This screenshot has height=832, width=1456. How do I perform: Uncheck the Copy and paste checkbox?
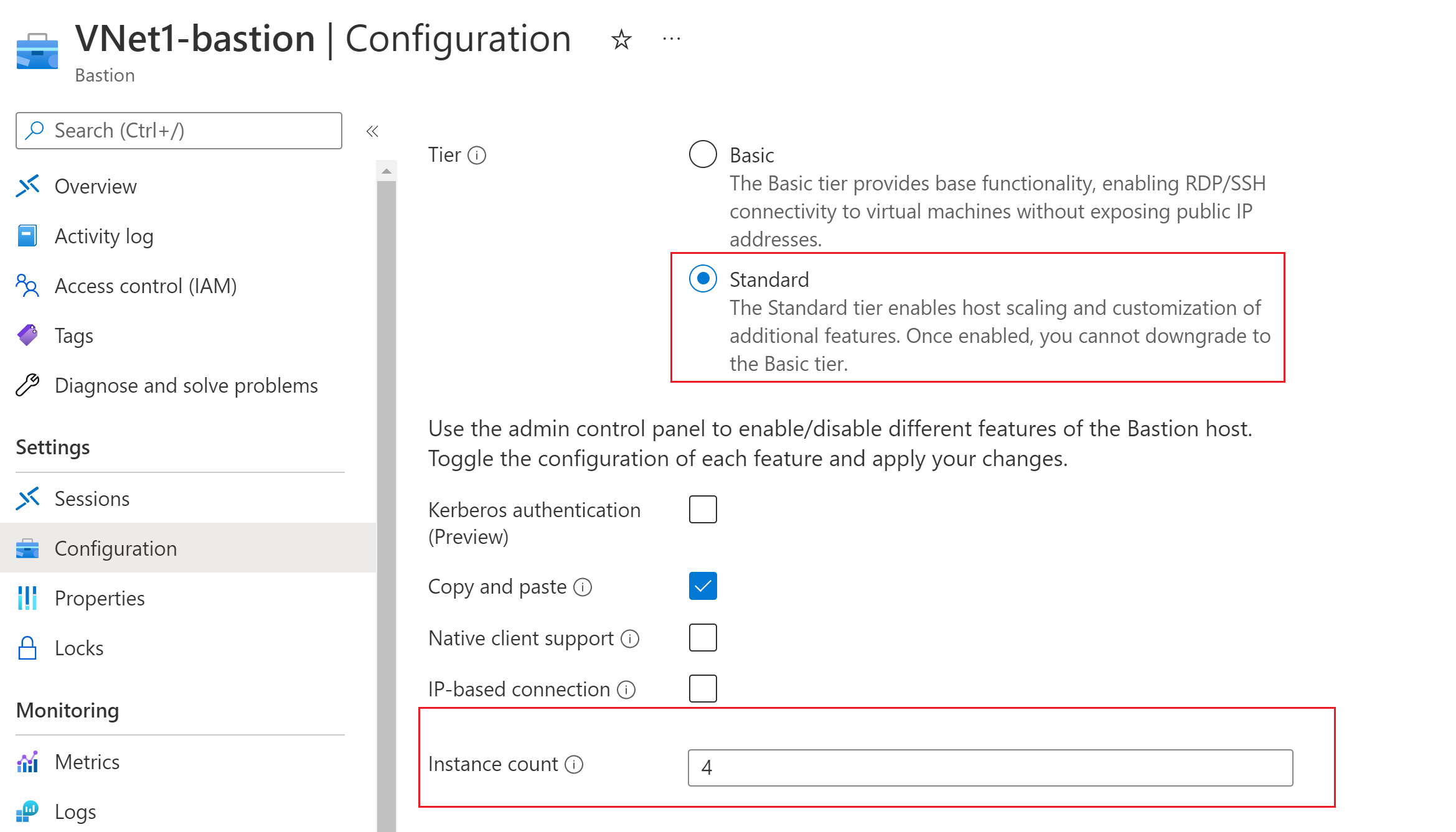(703, 586)
